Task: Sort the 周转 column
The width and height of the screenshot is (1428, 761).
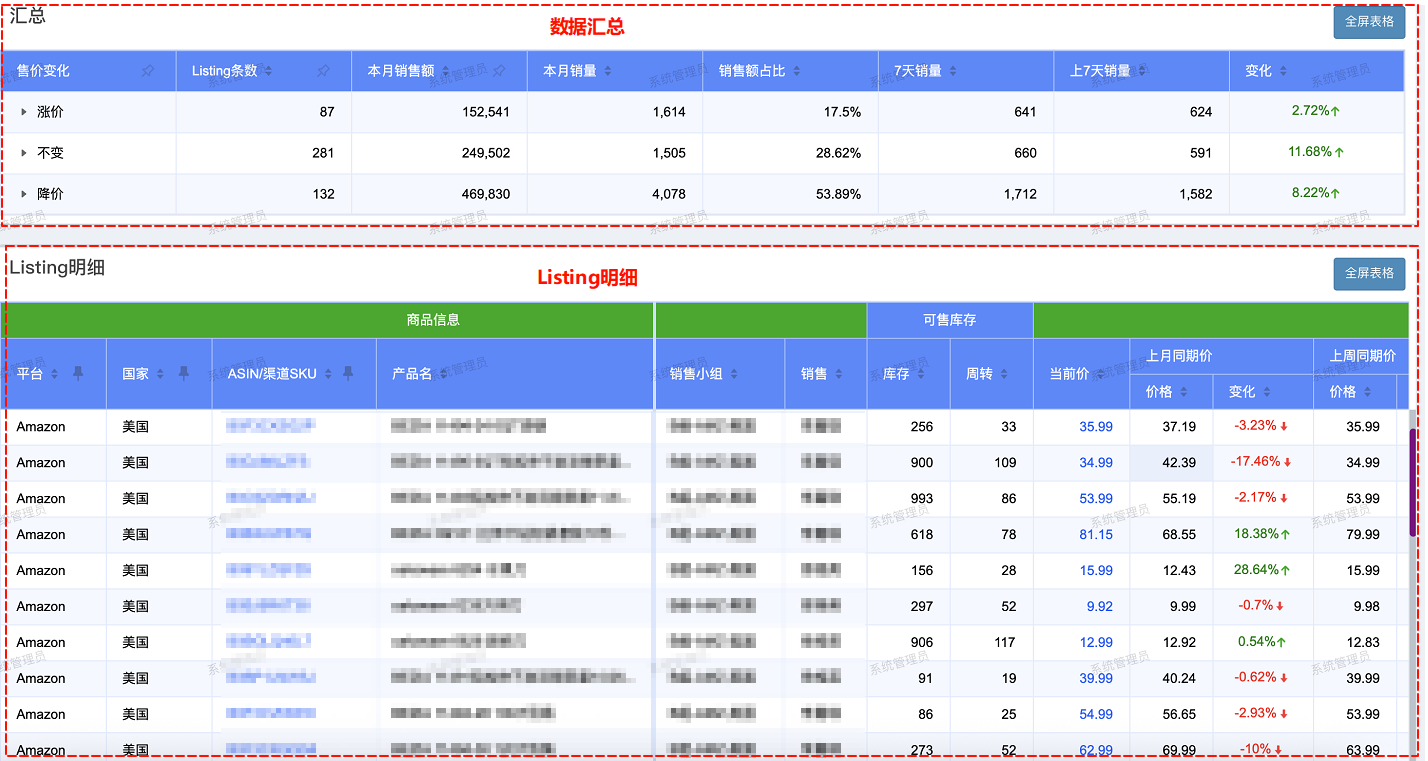Action: click(1003, 374)
